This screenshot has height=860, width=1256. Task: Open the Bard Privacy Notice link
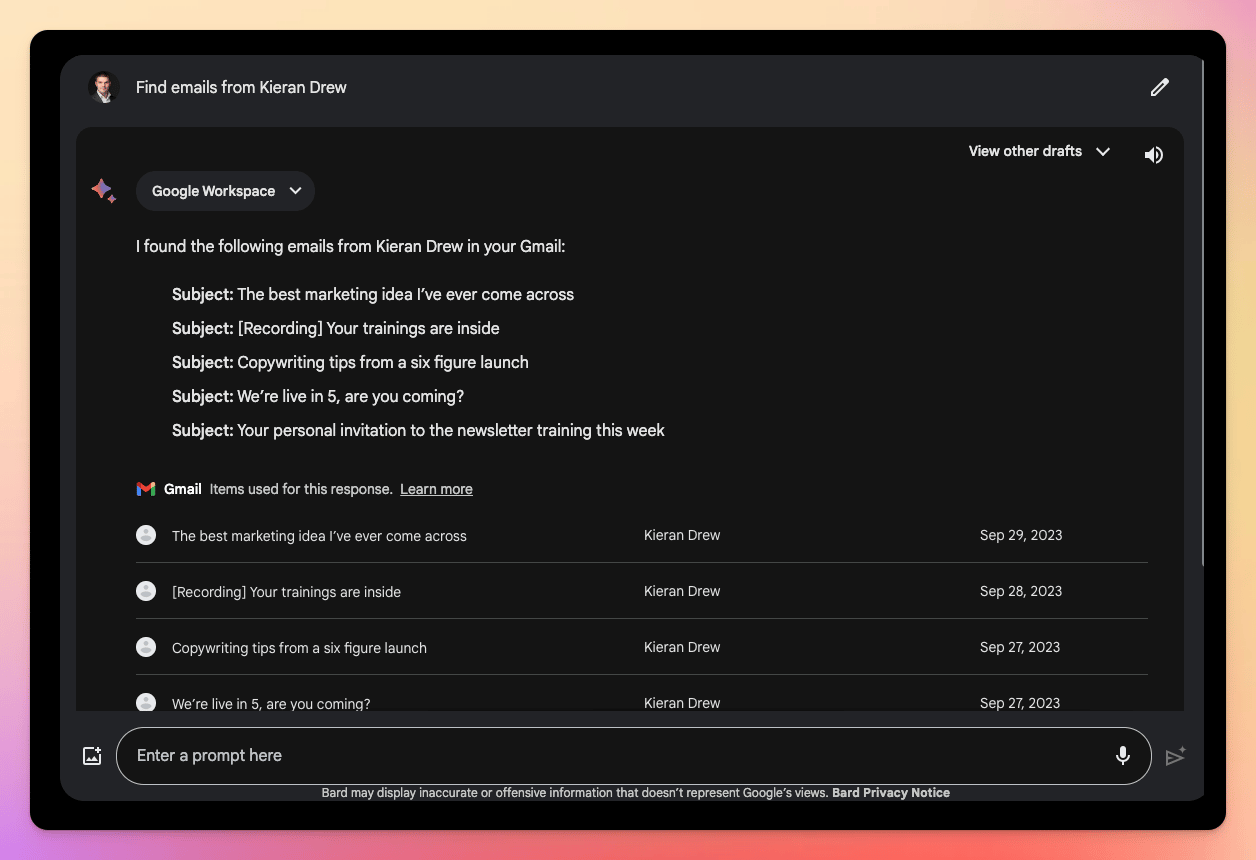pyautogui.click(x=891, y=793)
